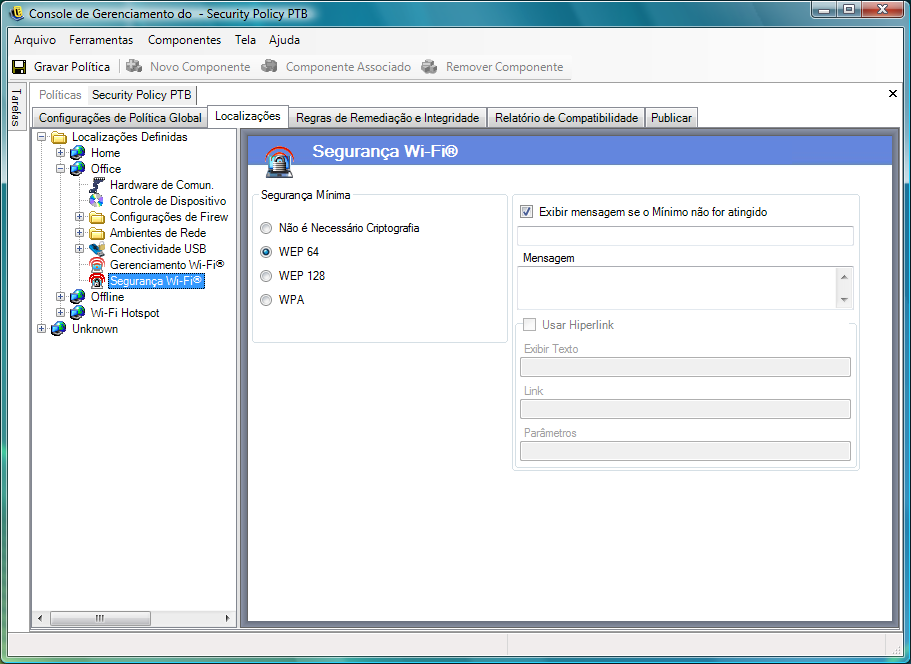Viewport: 911px width, 664px height.
Task: Click the application icon in title bar
Action: pyautogui.click(x=17, y=13)
